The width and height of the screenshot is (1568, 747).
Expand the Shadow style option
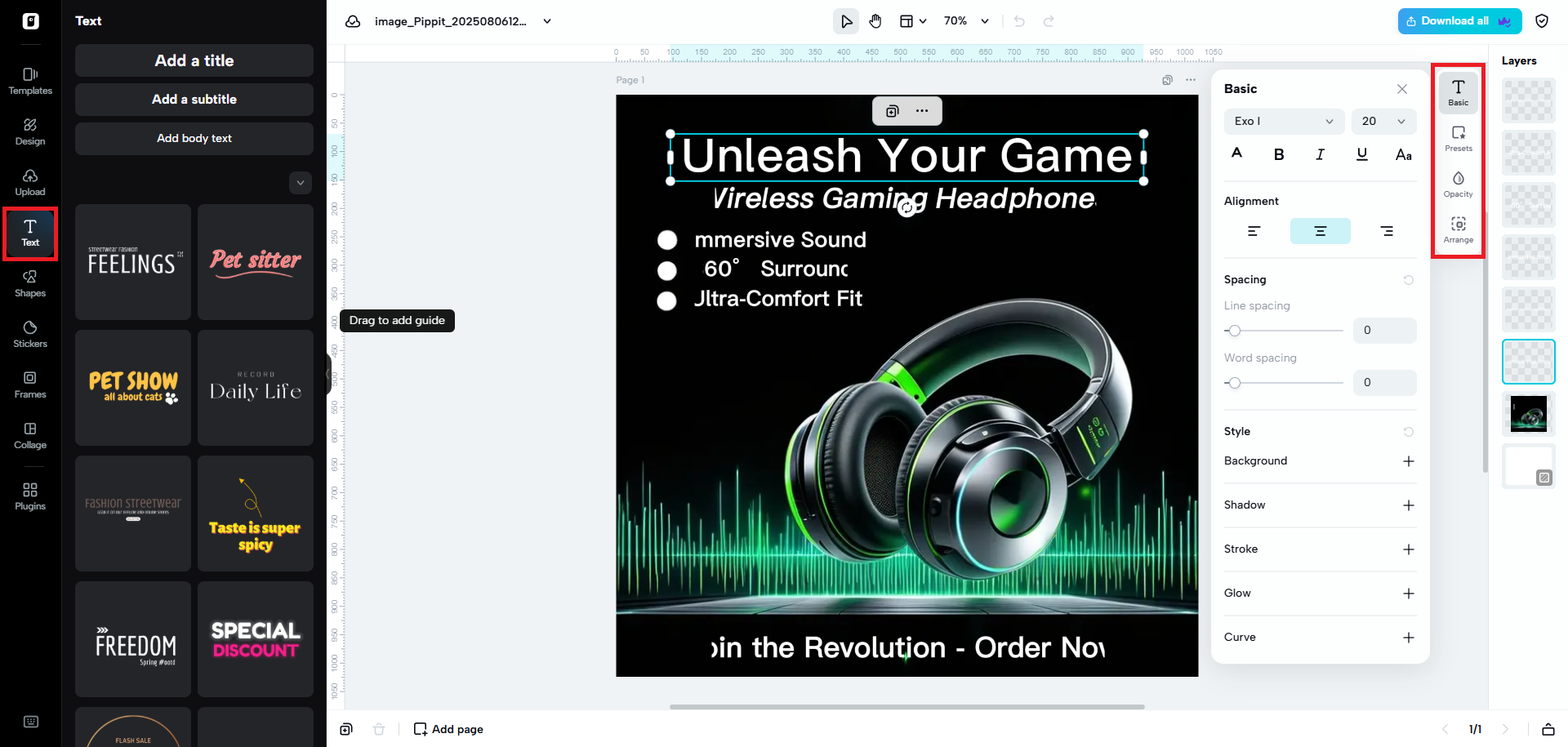pyautogui.click(x=1409, y=505)
